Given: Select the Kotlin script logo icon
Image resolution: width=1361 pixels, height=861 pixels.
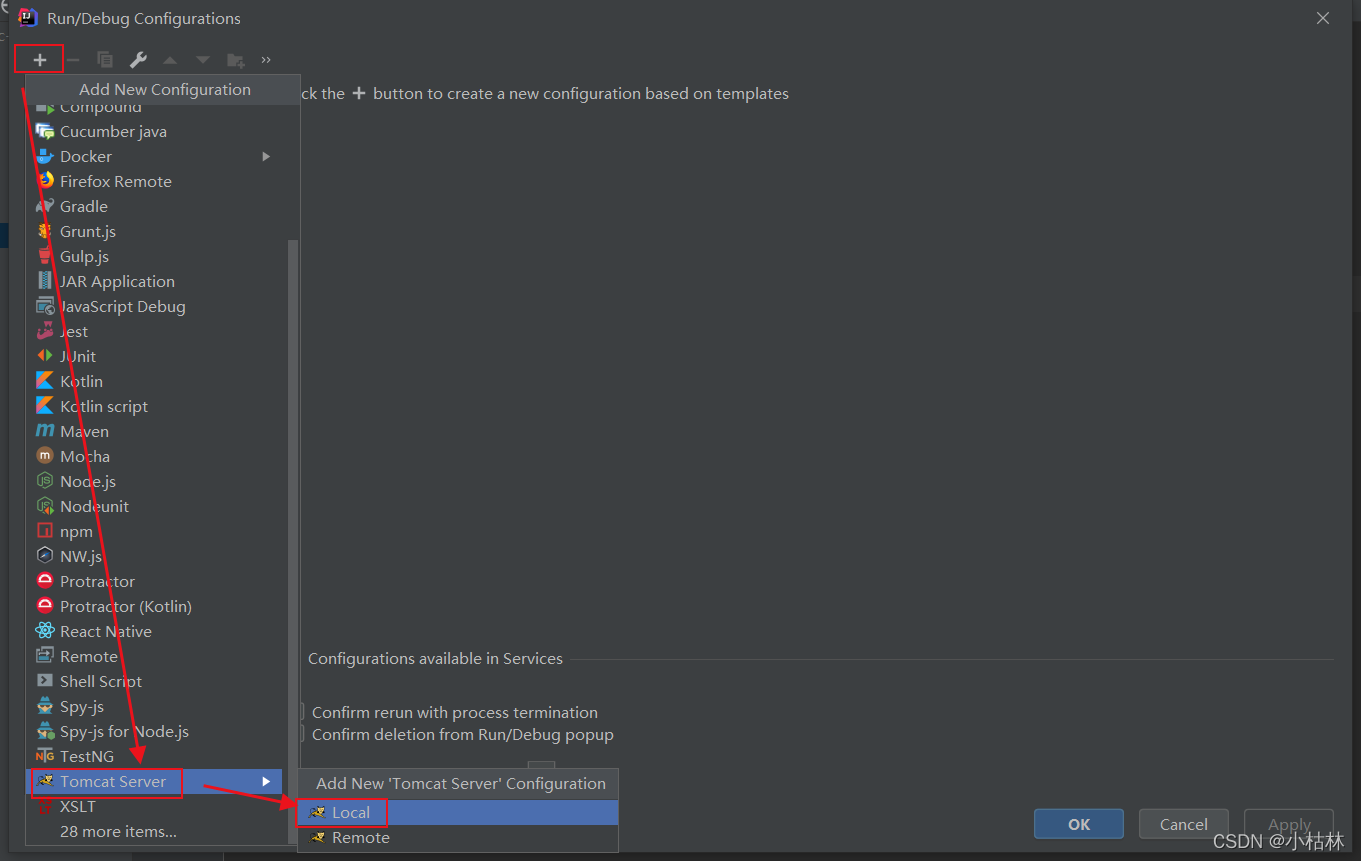Looking at the screenshot, I should [x=45, y=406].
